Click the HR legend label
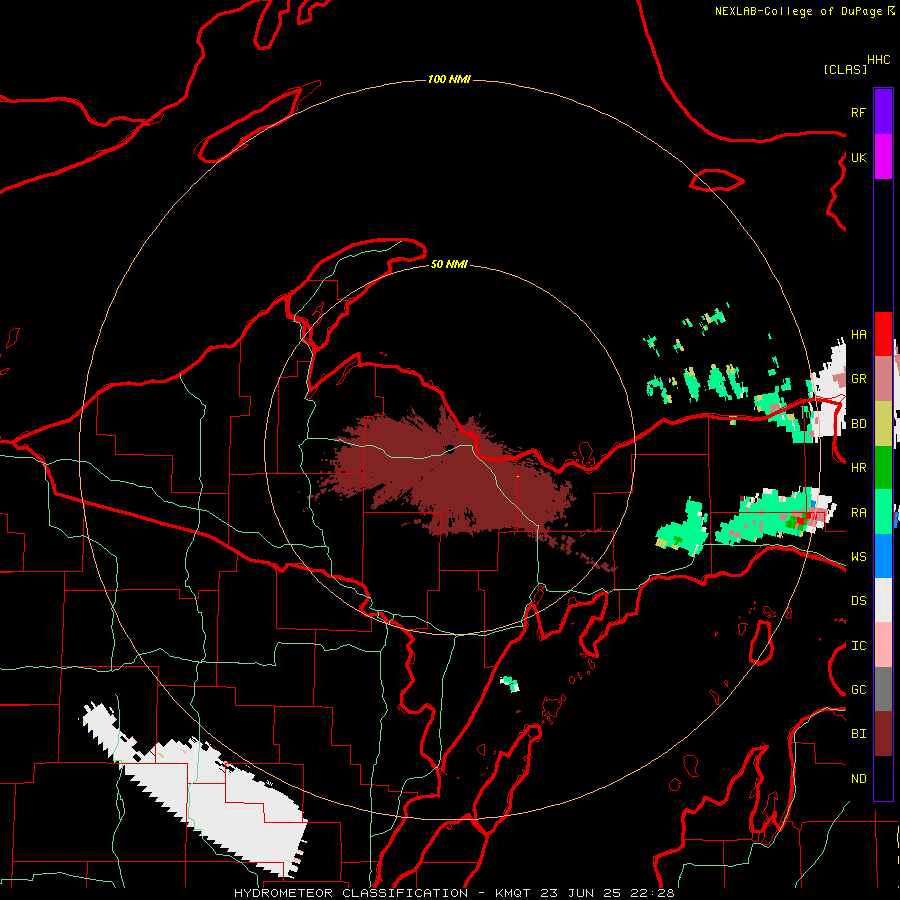 coord(858,468)
